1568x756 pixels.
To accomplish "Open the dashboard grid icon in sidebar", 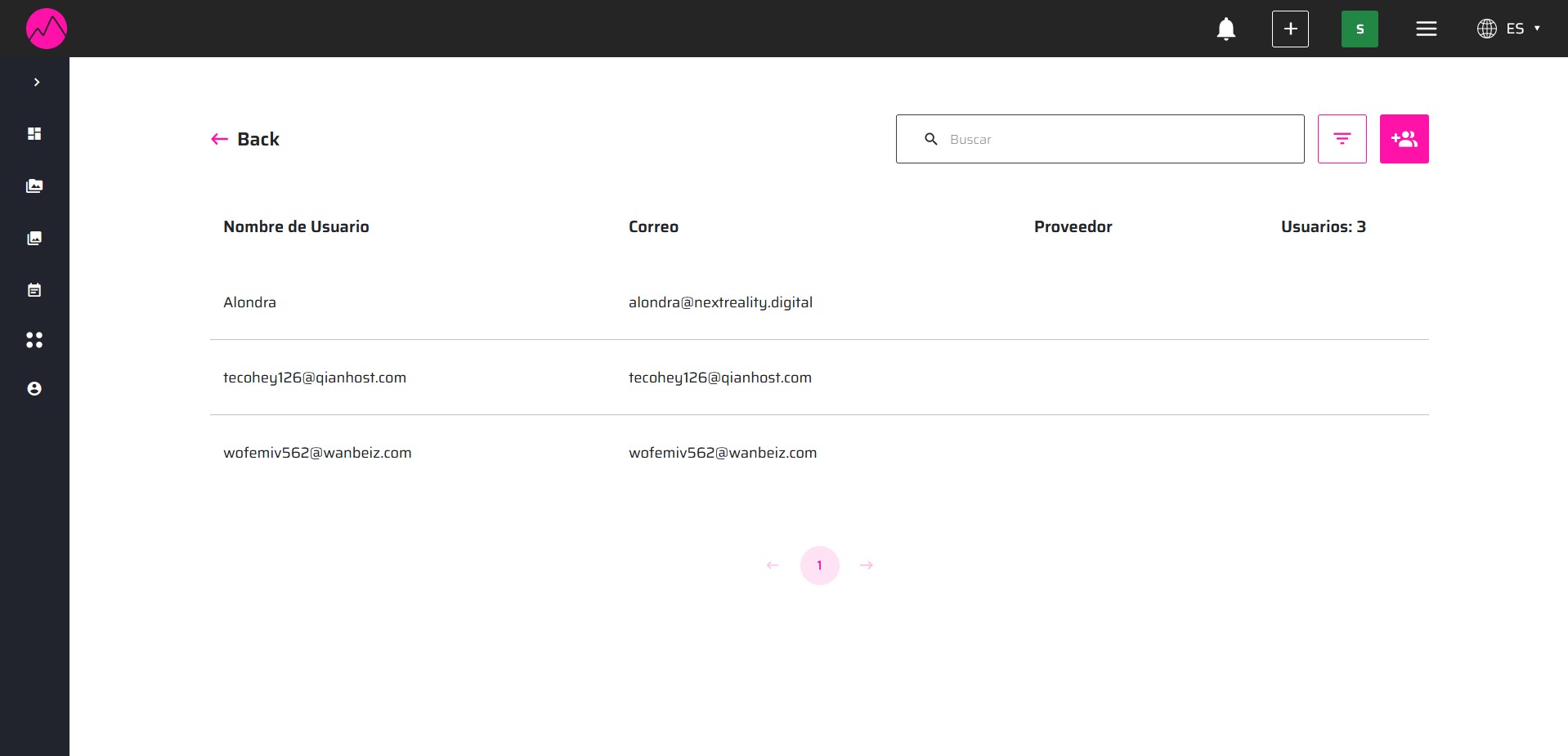I will click(34, 134).
